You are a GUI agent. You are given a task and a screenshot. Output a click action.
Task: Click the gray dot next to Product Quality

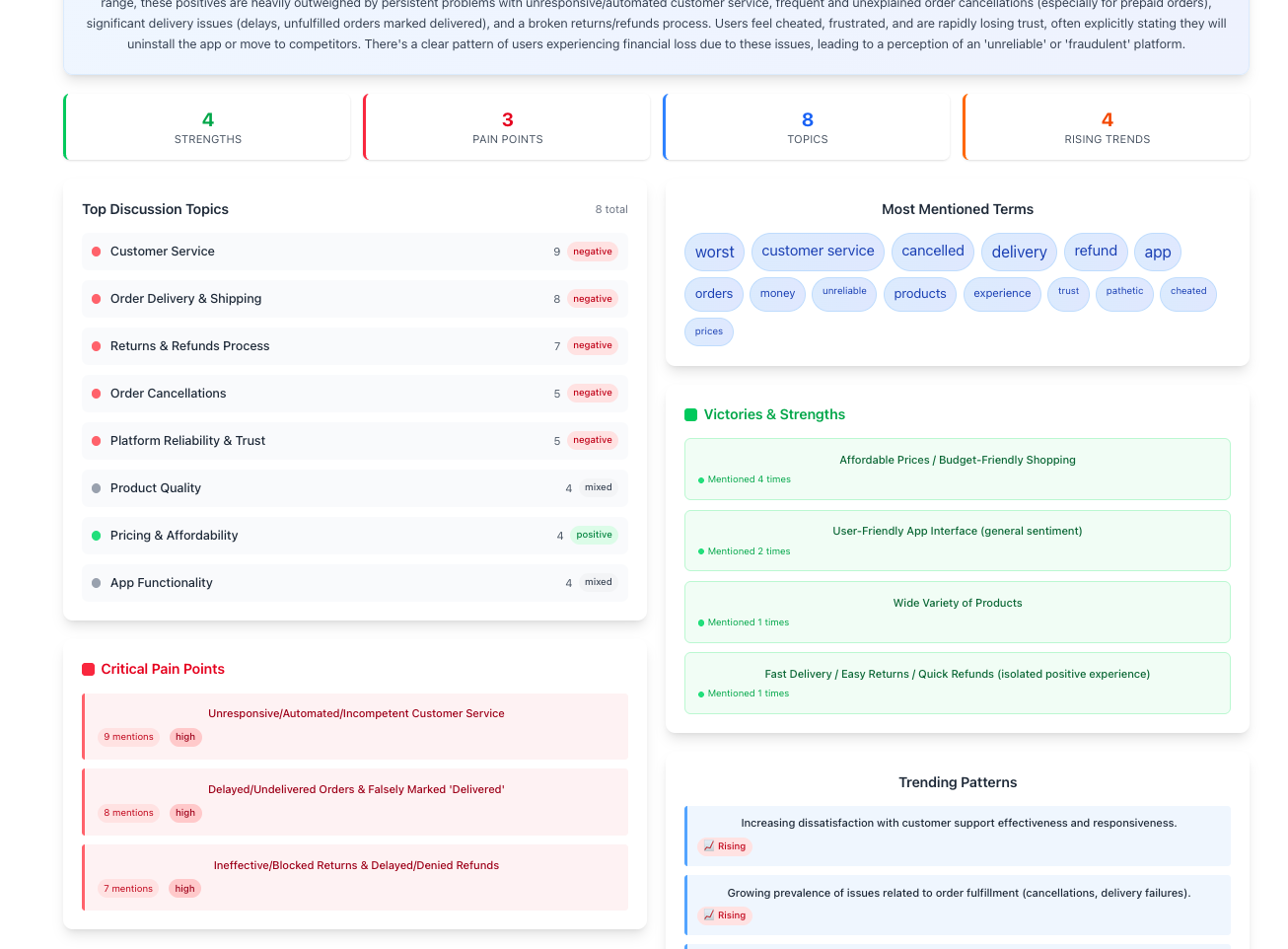click(96, 488)
